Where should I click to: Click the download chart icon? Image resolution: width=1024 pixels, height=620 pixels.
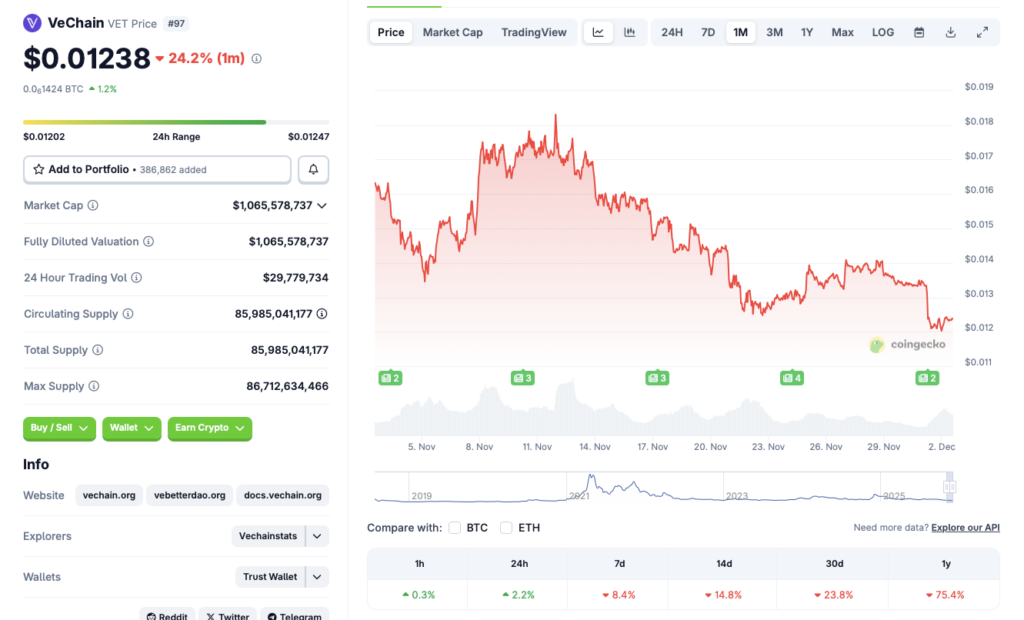click(950, 31)
